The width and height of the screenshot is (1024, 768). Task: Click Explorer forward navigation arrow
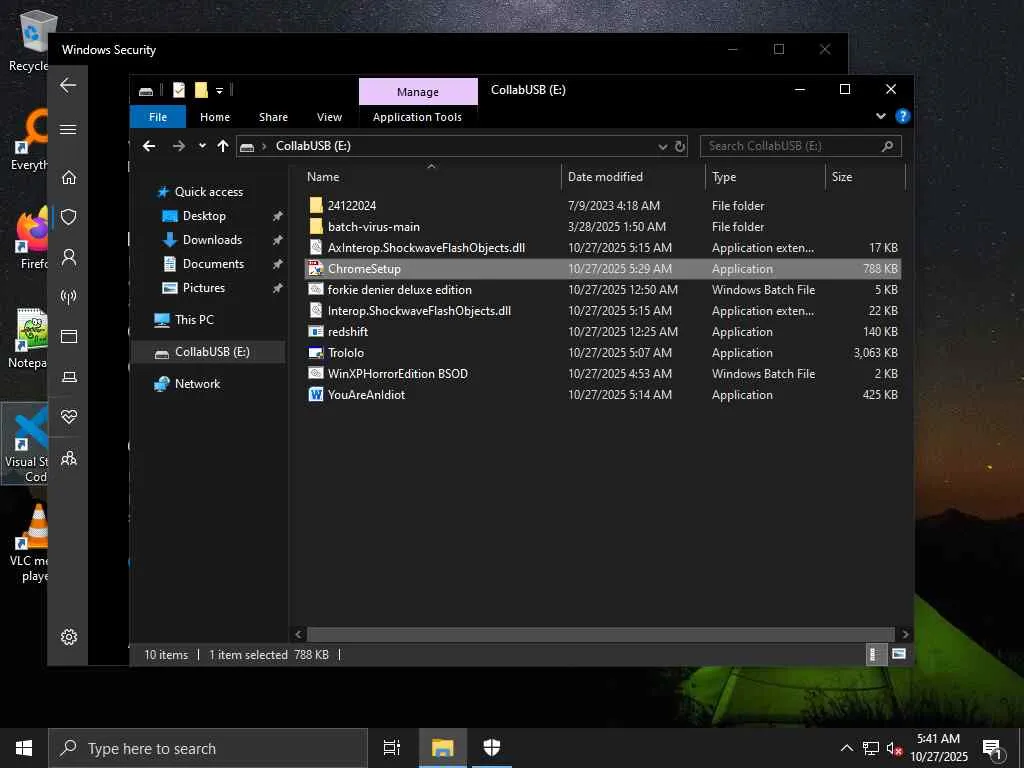[178, 146]
